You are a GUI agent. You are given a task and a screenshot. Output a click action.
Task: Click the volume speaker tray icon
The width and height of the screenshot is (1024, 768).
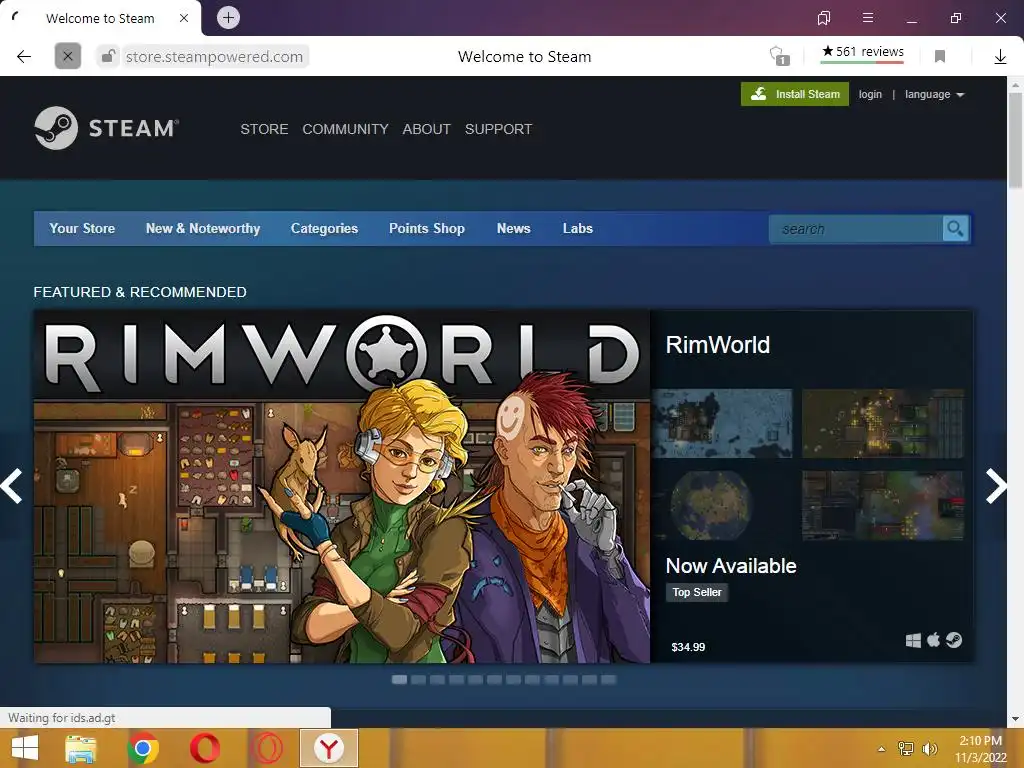click(929, 748)
